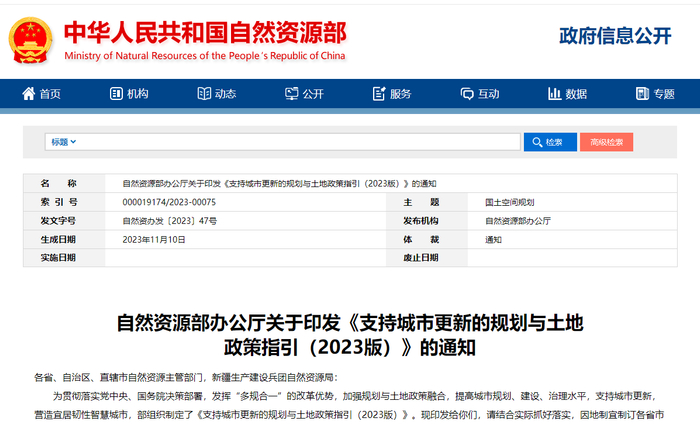
Task: Click the 名称 row document title text
Action: [279, 183]
